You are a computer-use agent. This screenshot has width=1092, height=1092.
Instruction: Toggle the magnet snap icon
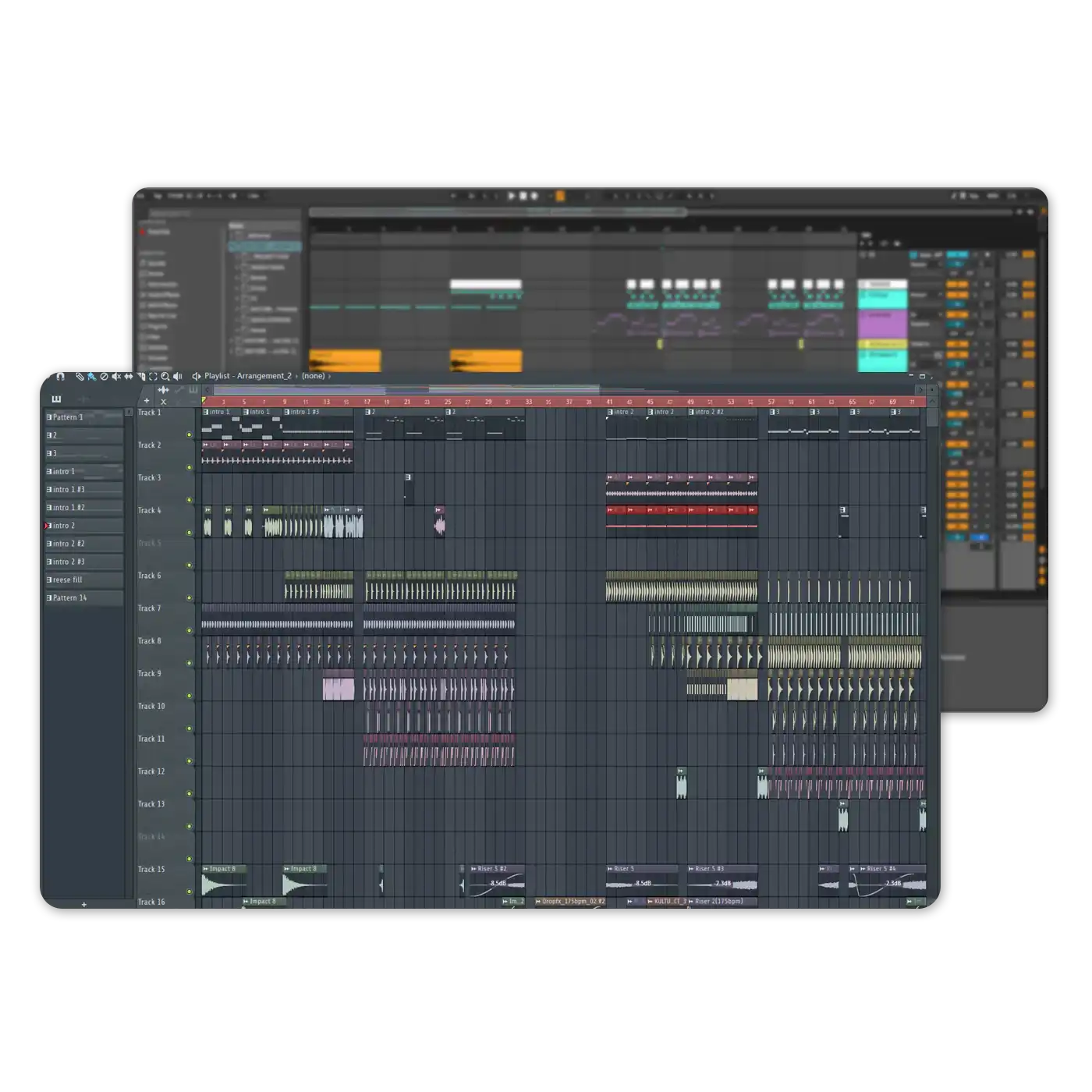pyautogui.click(x=60, y=377)
